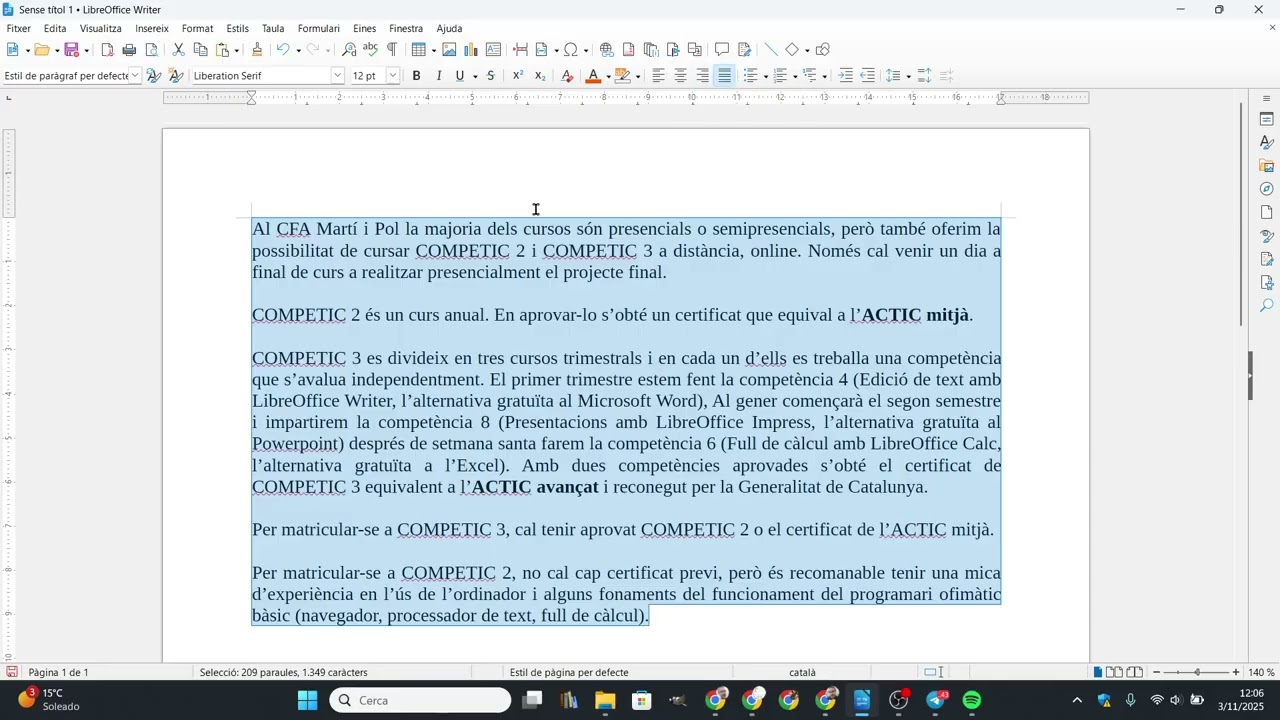Click the Print icon

pyautogui.click(x=129, y=50)
